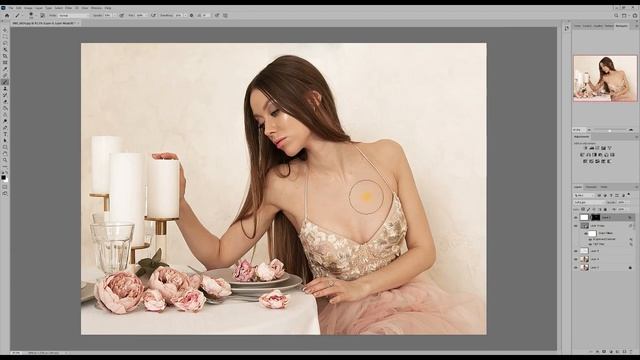
Task: Click the foreground color swatch
Action: click(x=3, y=177)
